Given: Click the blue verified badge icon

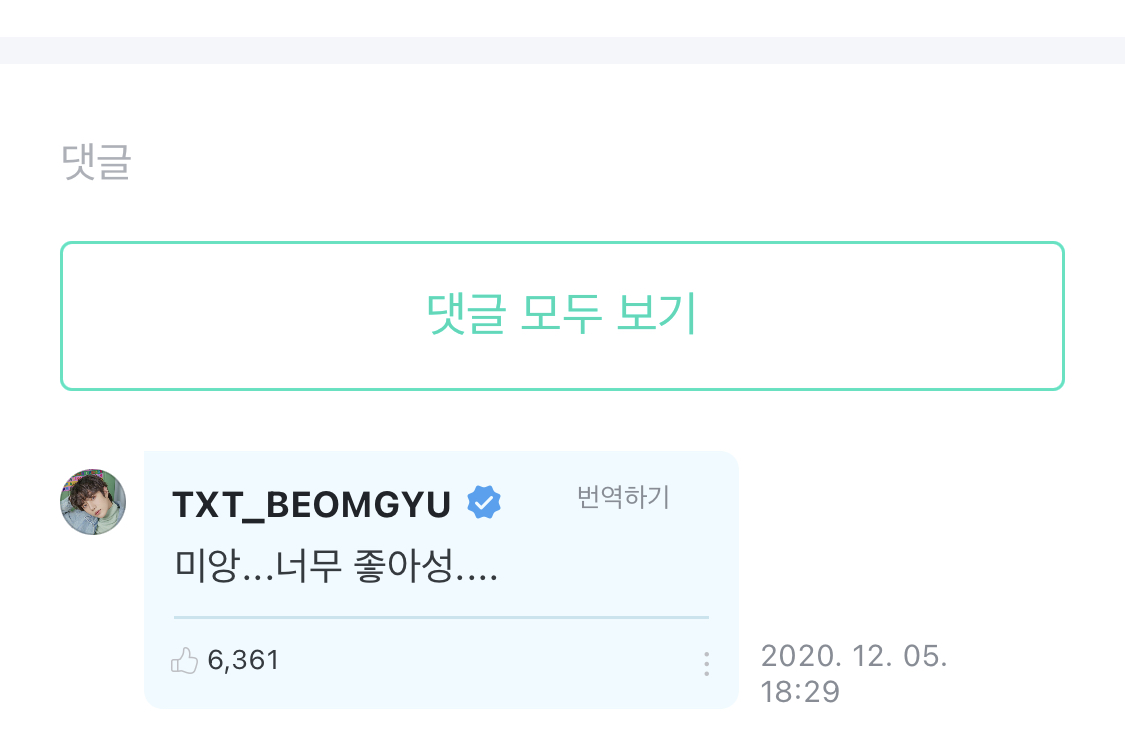Looking at the screenshot, I should pos(484,502).
